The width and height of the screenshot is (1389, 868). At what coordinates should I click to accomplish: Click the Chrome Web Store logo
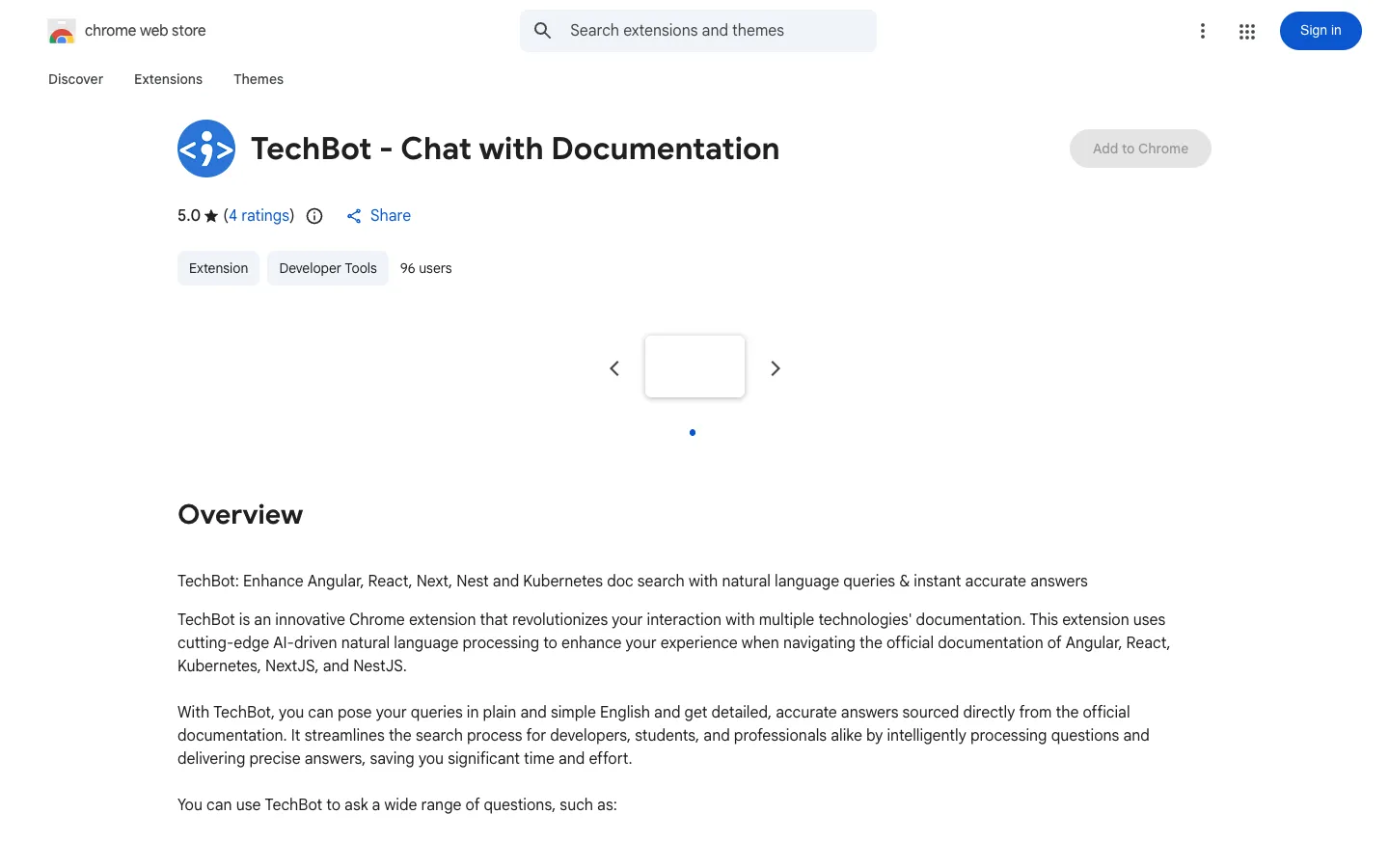62,31
